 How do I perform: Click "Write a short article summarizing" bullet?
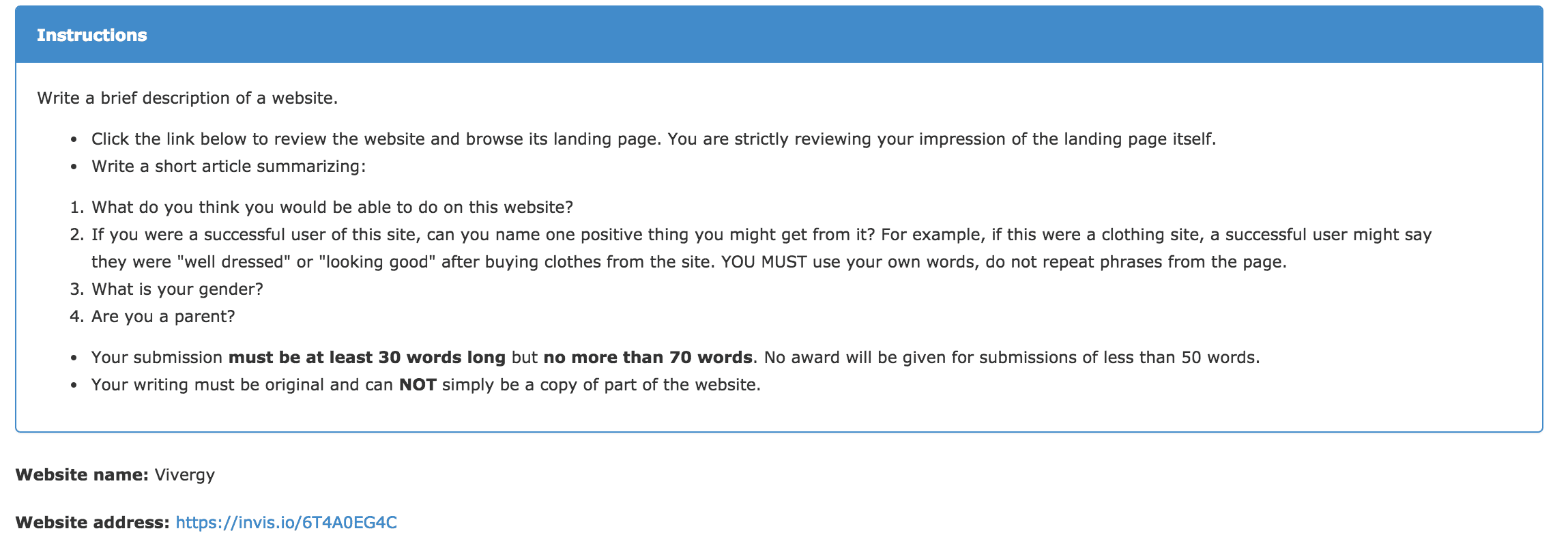[x=229, y=167]
